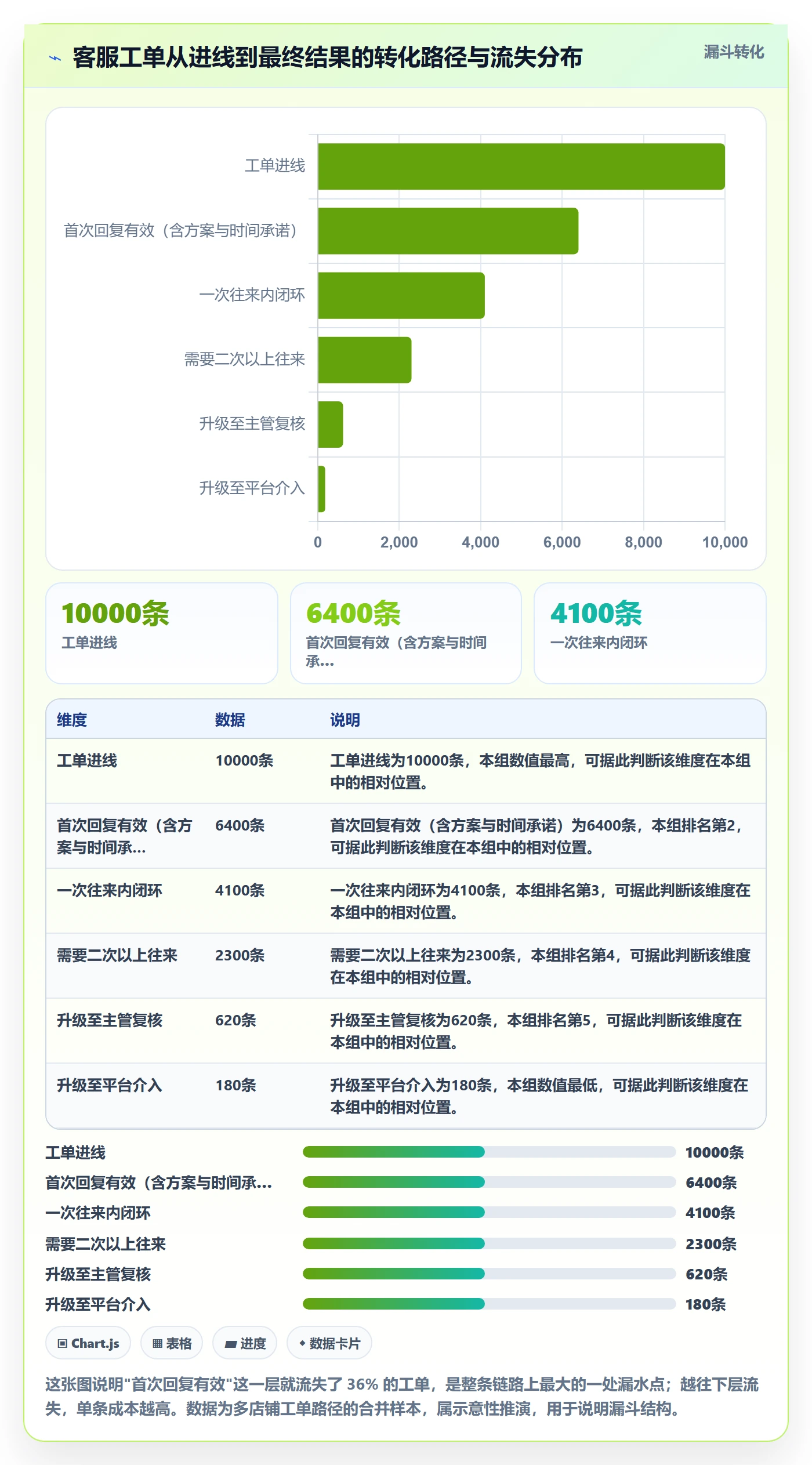
Task: Click the 6,000 tick label on the x-axis
Action: point(562,542)
